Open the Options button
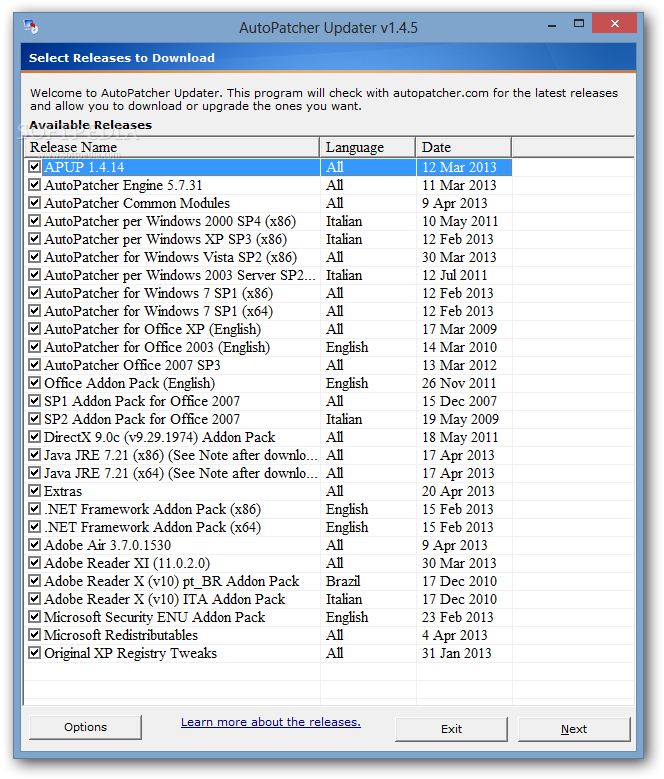 click(85, 727)
